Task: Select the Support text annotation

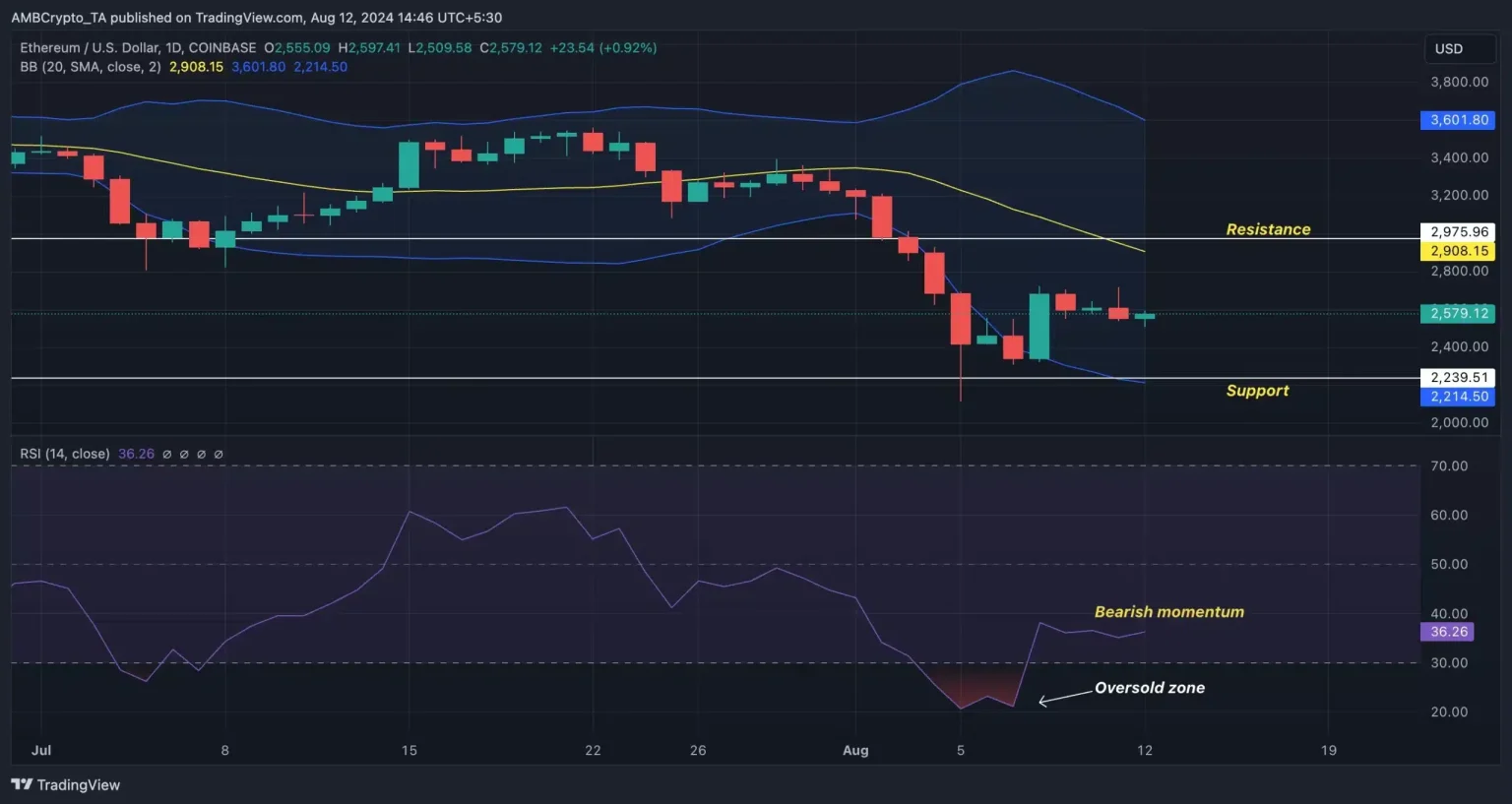Action: (x=1257, y=391)
